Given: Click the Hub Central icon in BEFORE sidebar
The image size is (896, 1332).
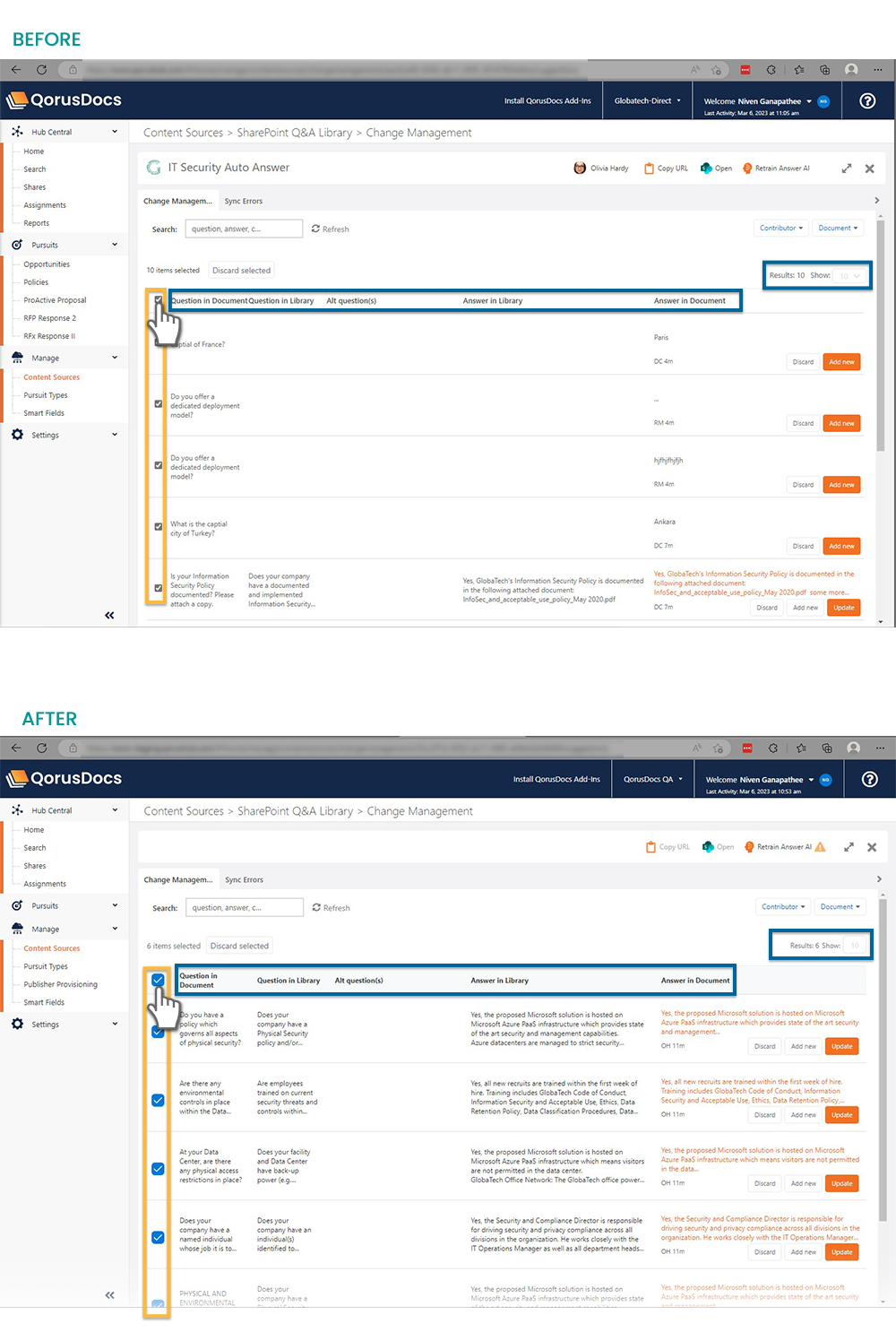Looking at the screenshot, I should [x=17, y=132].
